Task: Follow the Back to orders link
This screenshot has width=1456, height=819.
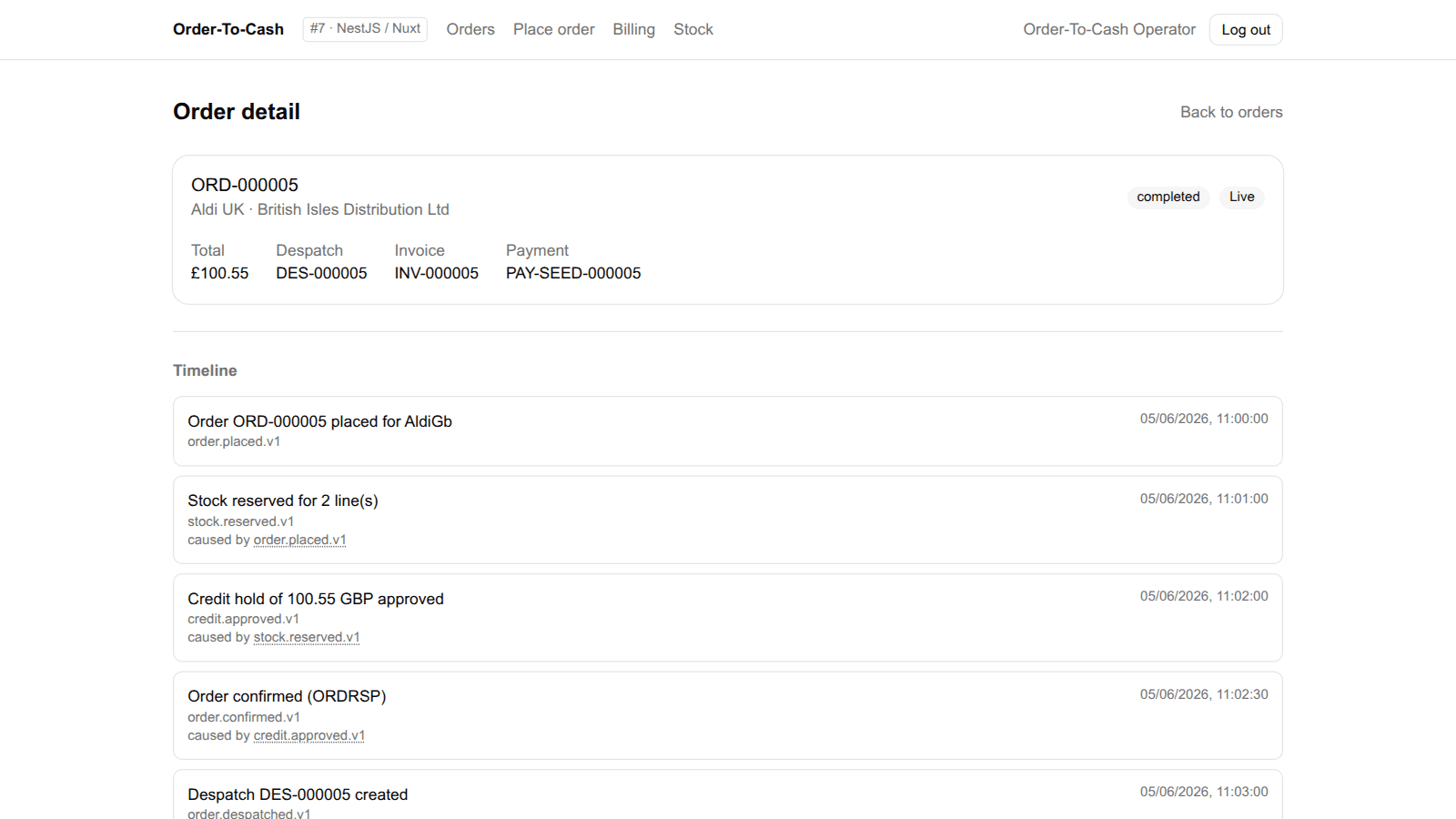Action: [x=1231, y=112]
